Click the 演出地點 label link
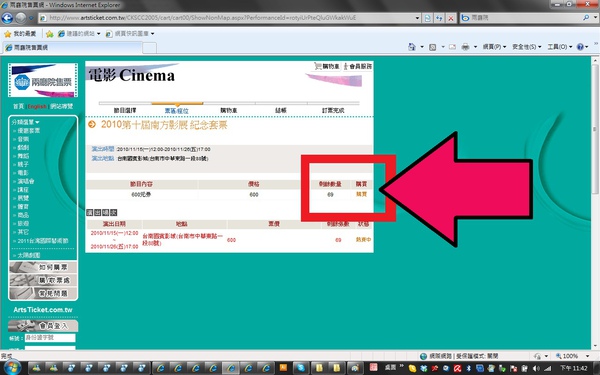 (103, 158)
